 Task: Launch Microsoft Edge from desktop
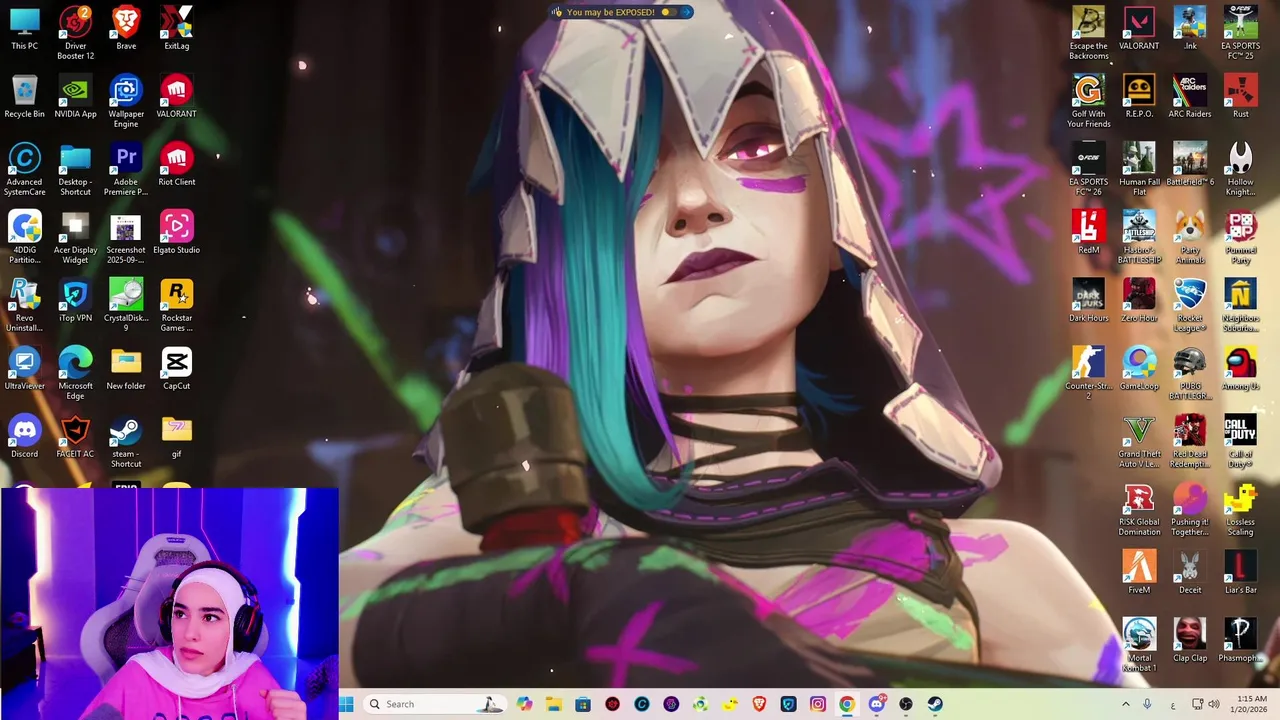click(x=75, y=373)
